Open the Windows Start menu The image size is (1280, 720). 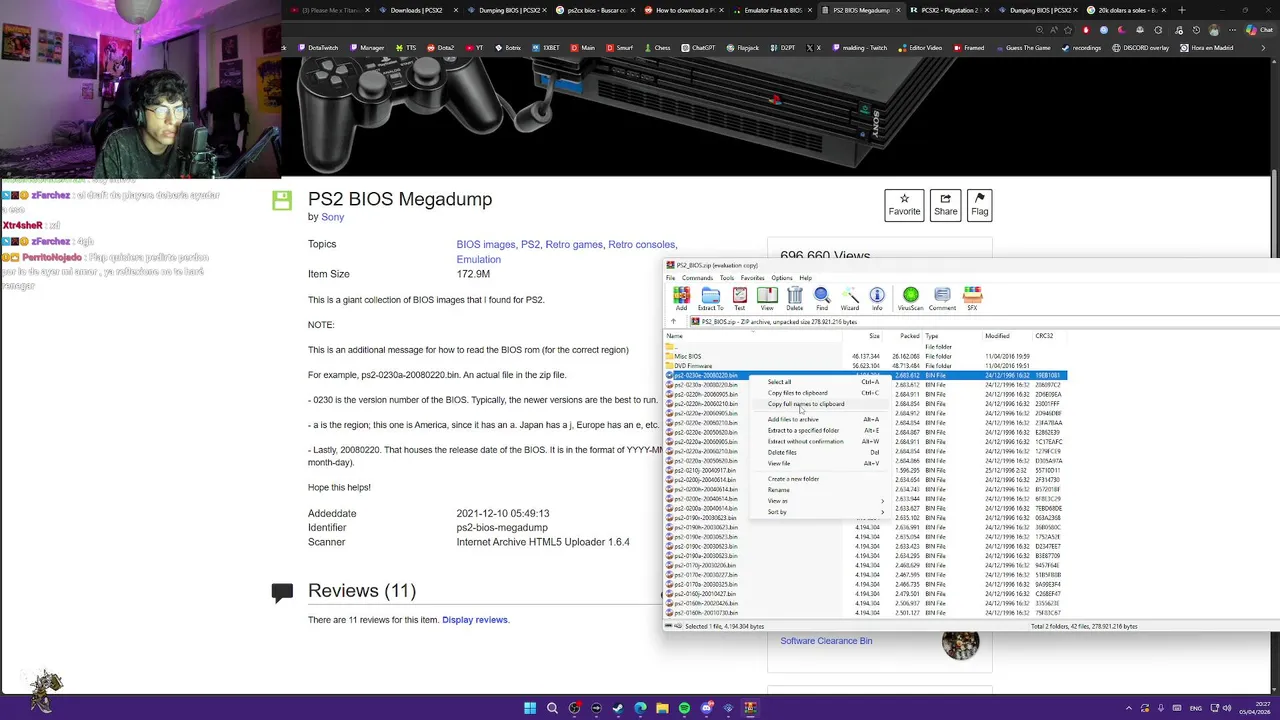click(x=530, y=708)
